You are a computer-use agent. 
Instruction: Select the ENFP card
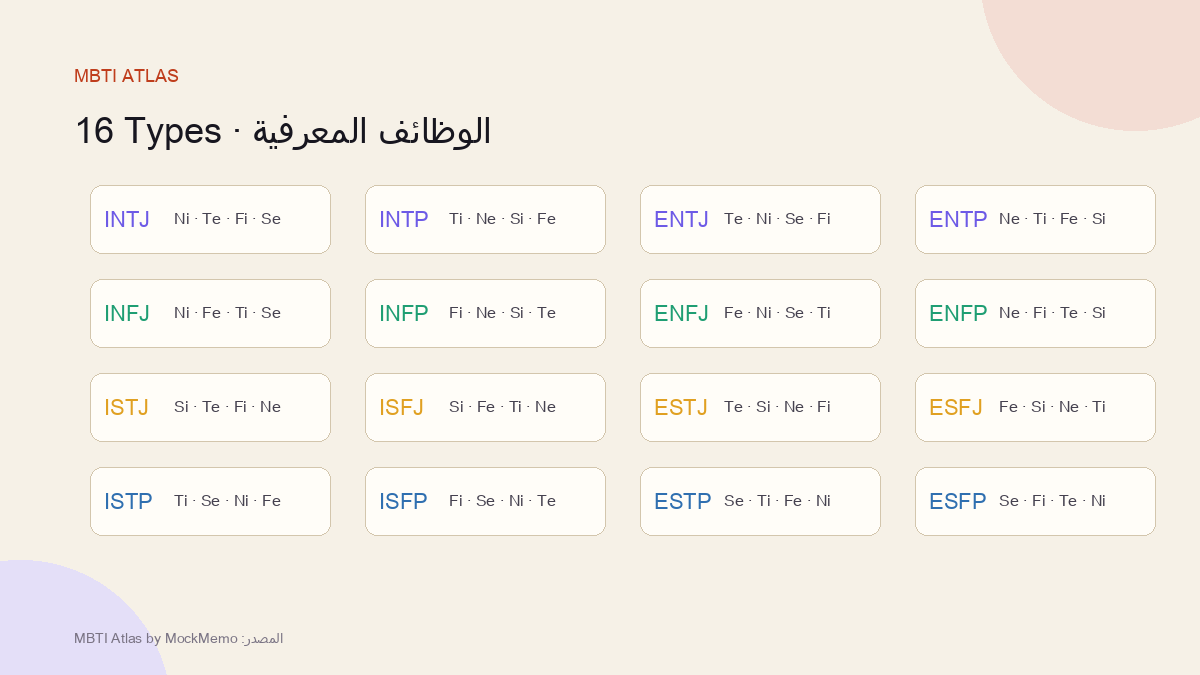(1035, 313)
